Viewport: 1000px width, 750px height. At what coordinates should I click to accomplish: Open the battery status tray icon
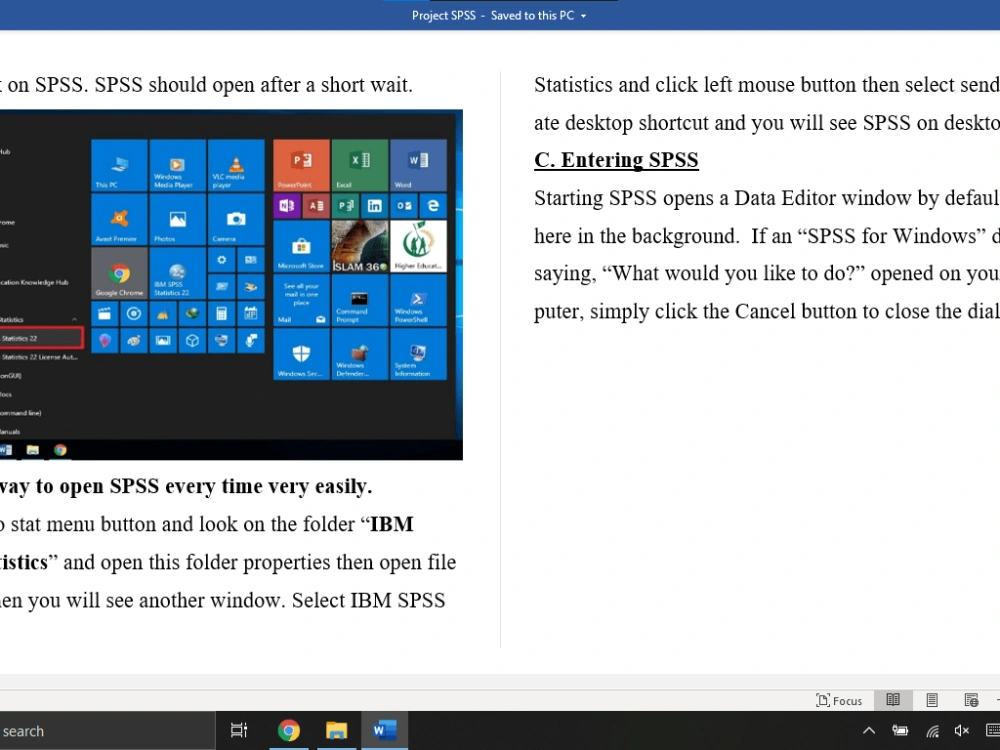[x=900, y=731]
